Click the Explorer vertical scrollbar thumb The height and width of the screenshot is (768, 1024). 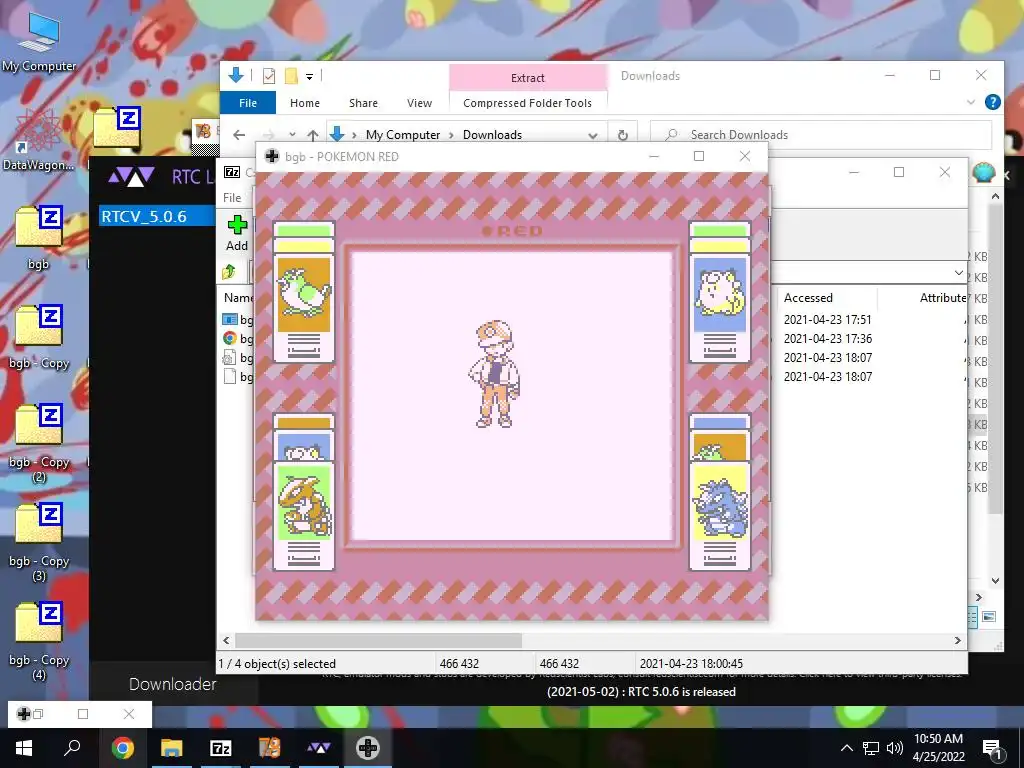(995, 358)
